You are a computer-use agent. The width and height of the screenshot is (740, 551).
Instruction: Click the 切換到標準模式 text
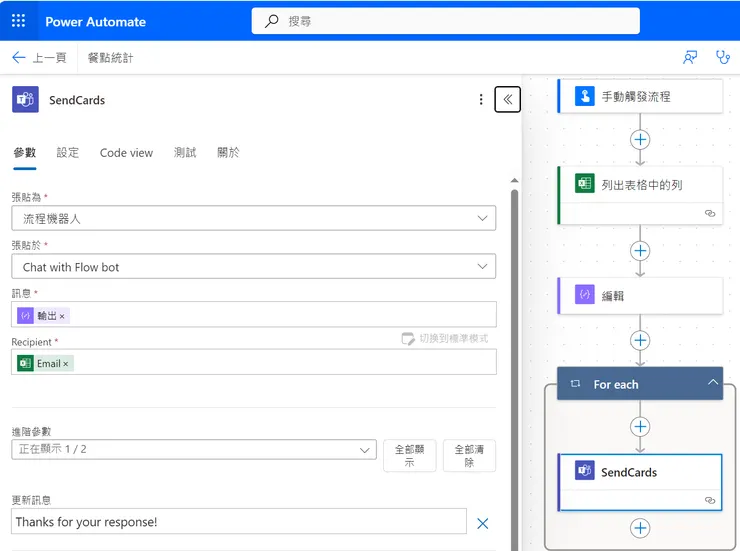click(x=454, y=338)
